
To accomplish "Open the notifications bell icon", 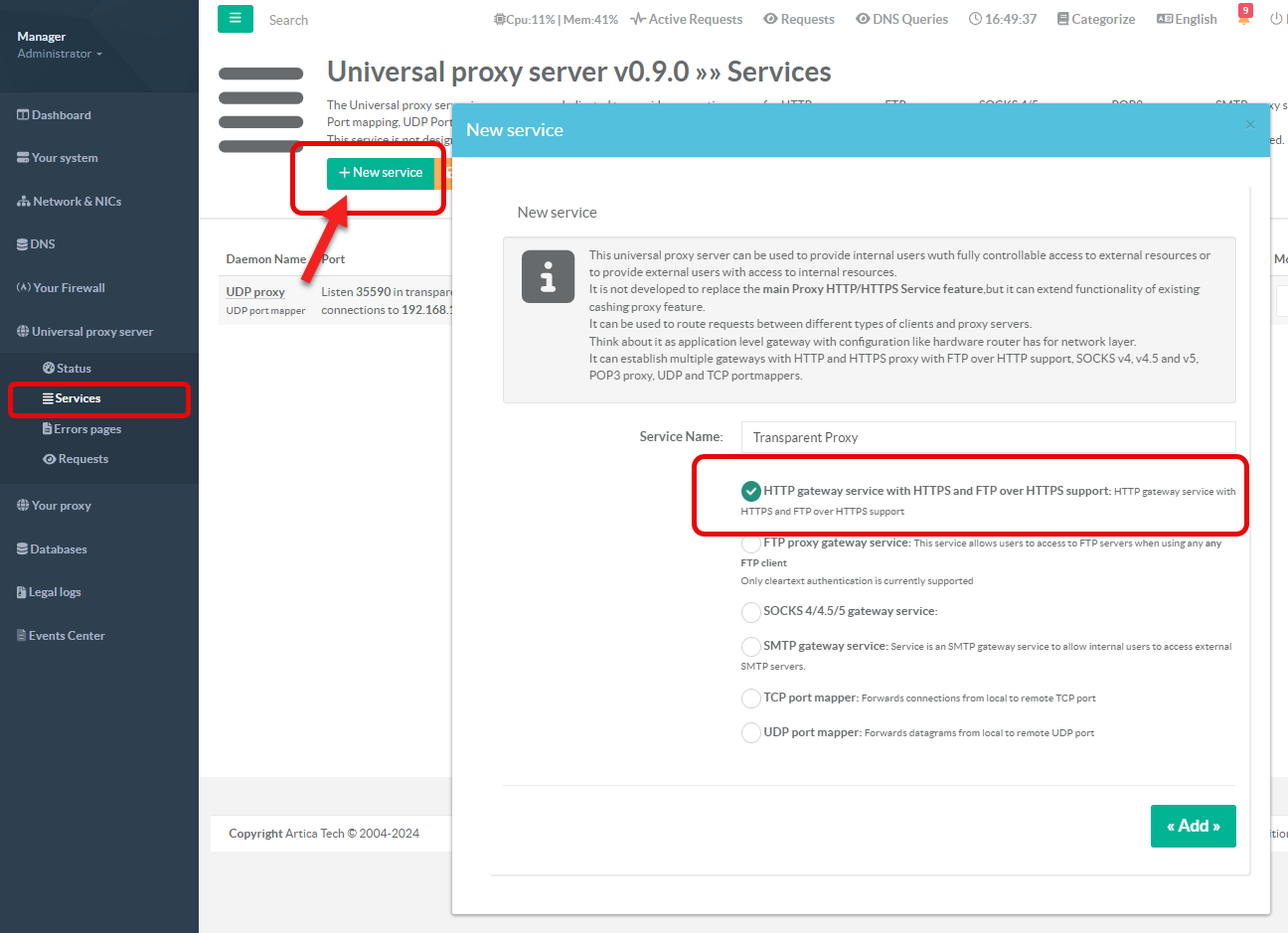I will [1243, 18].
